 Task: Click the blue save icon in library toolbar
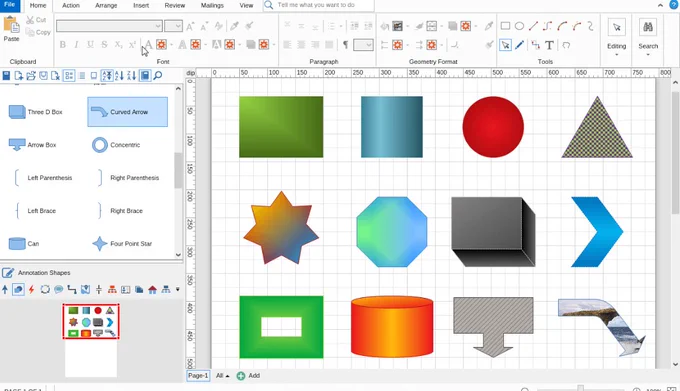point(6,75)
